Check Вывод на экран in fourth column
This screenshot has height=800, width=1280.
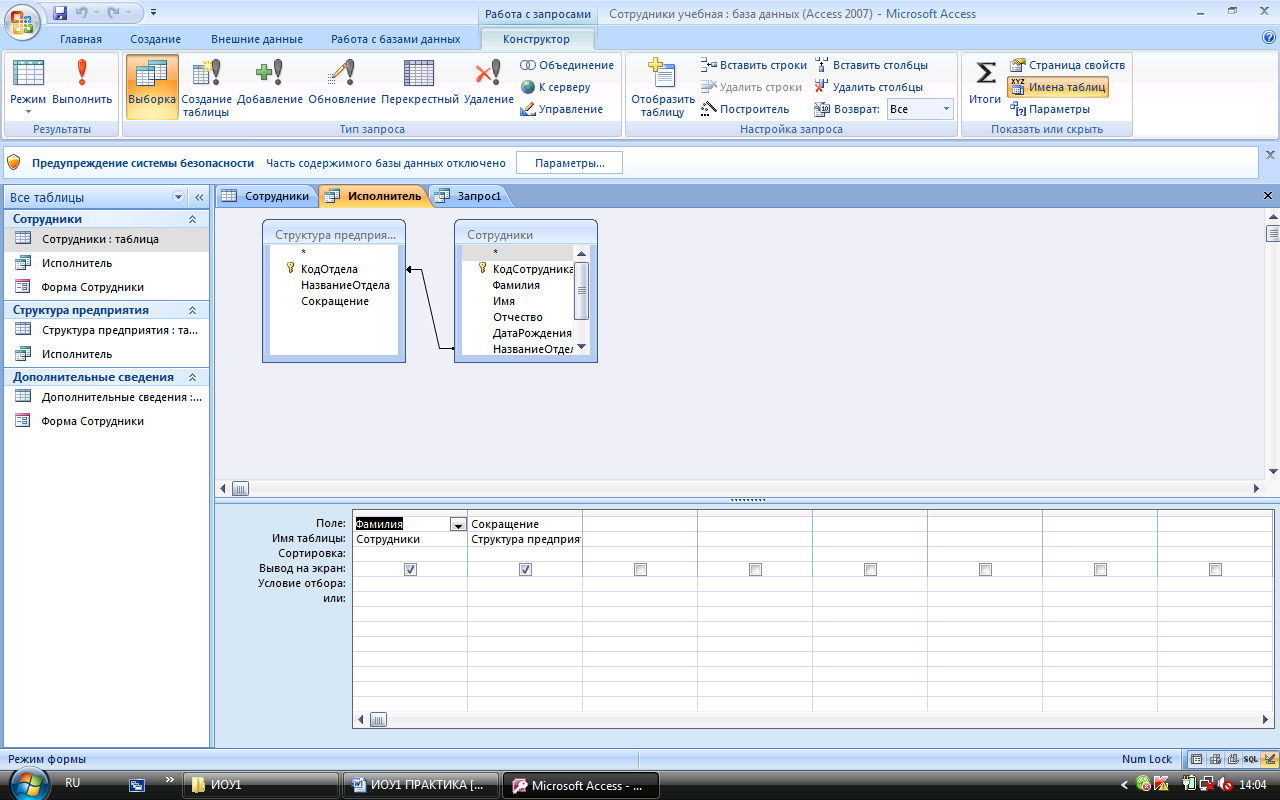pyautogui.click(x=755, y=569)
